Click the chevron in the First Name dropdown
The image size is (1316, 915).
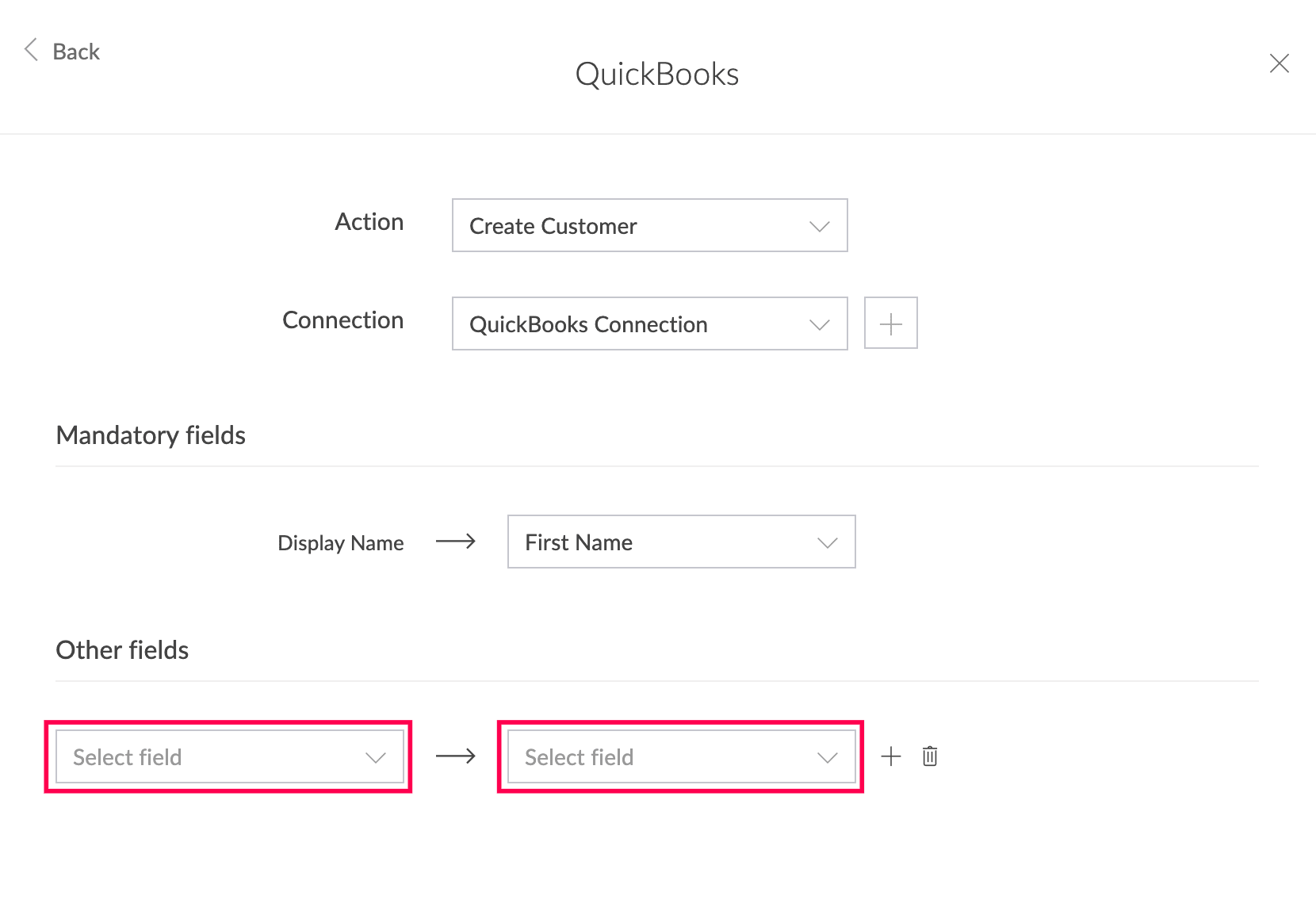pyautogui.click(x=828, y=543)
